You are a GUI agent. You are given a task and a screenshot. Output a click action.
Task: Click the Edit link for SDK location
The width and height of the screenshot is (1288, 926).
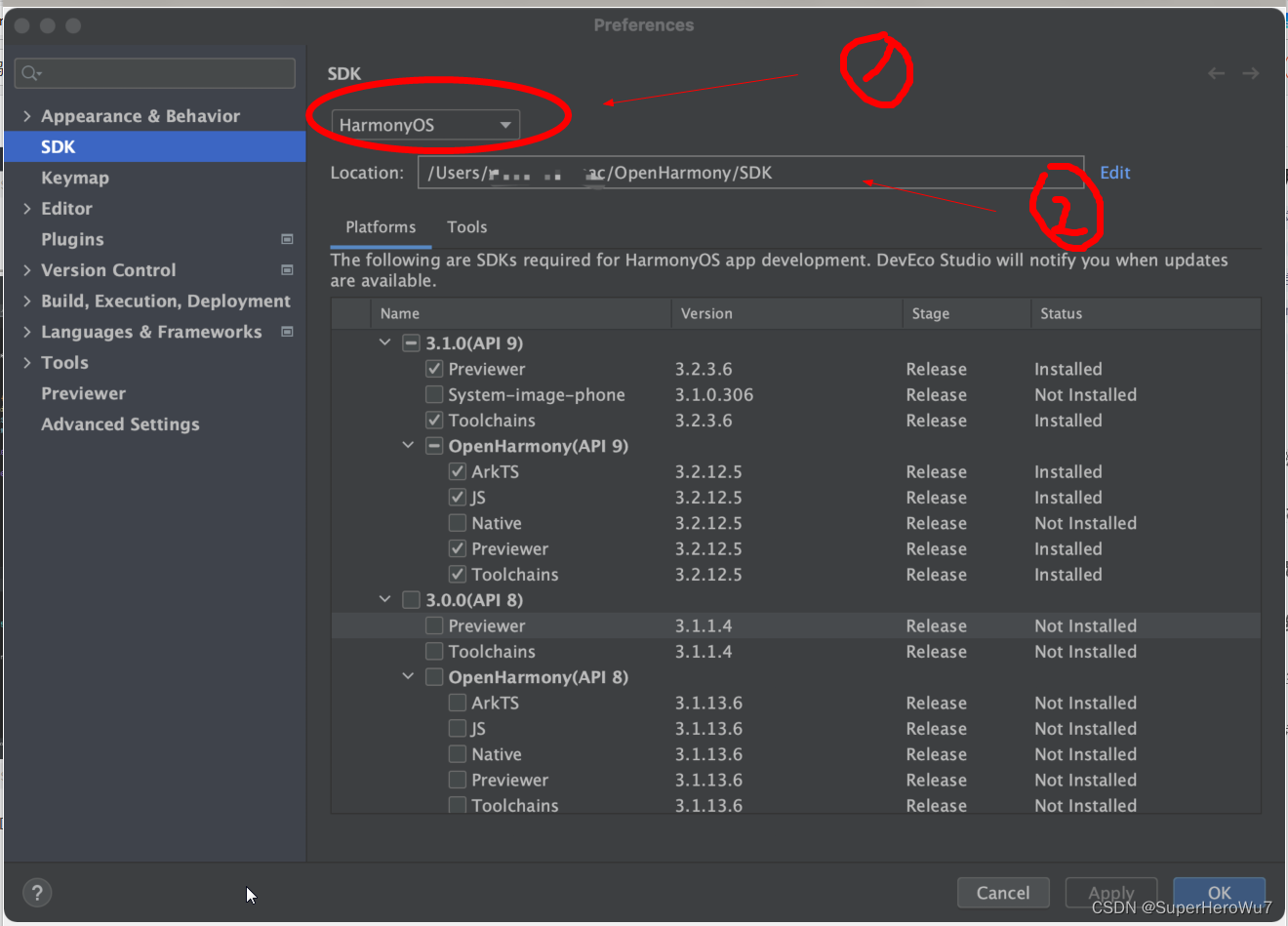[1114, 173]
